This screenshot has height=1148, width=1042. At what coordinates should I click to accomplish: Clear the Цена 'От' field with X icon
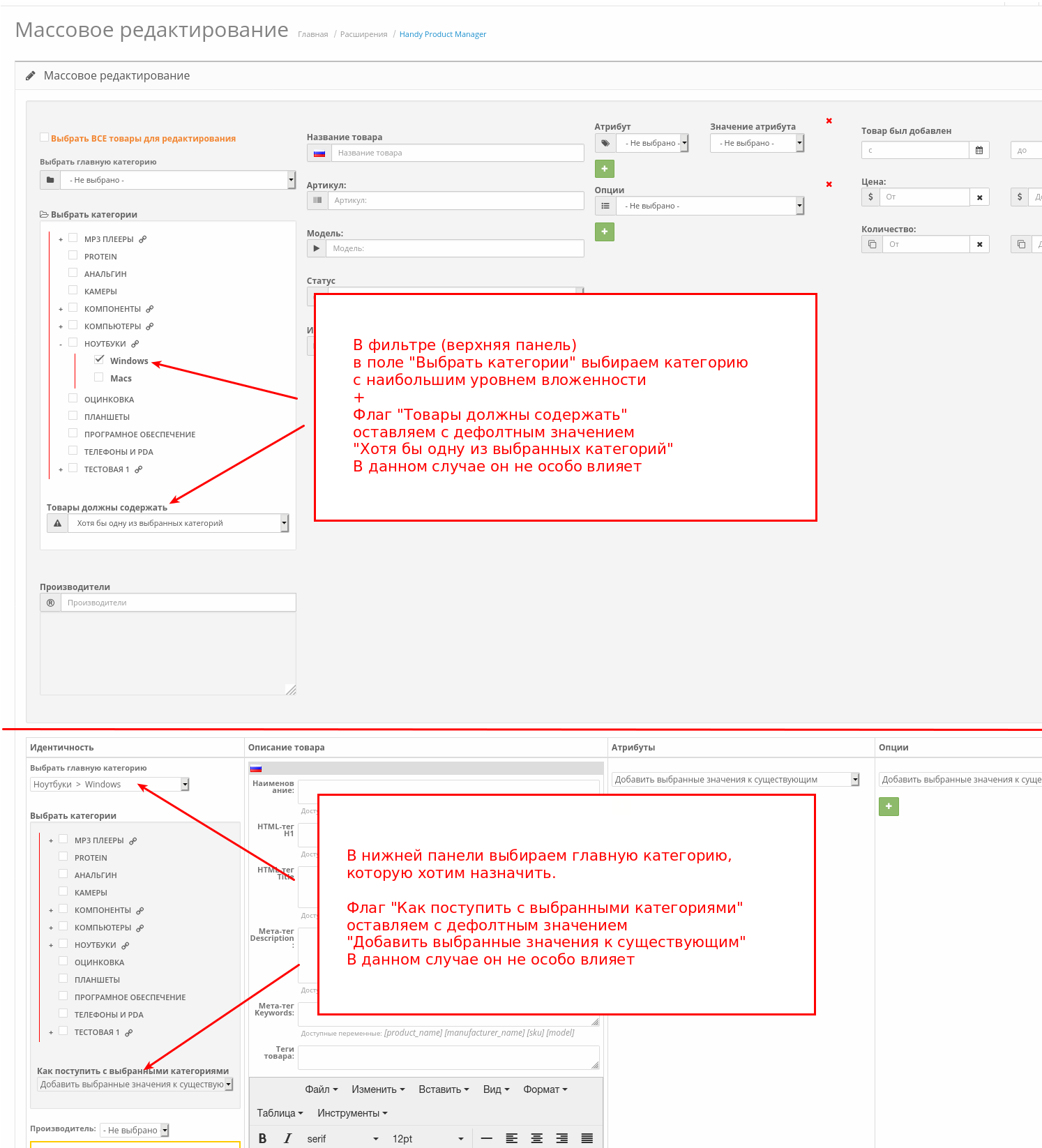click(x=979, y=197)
